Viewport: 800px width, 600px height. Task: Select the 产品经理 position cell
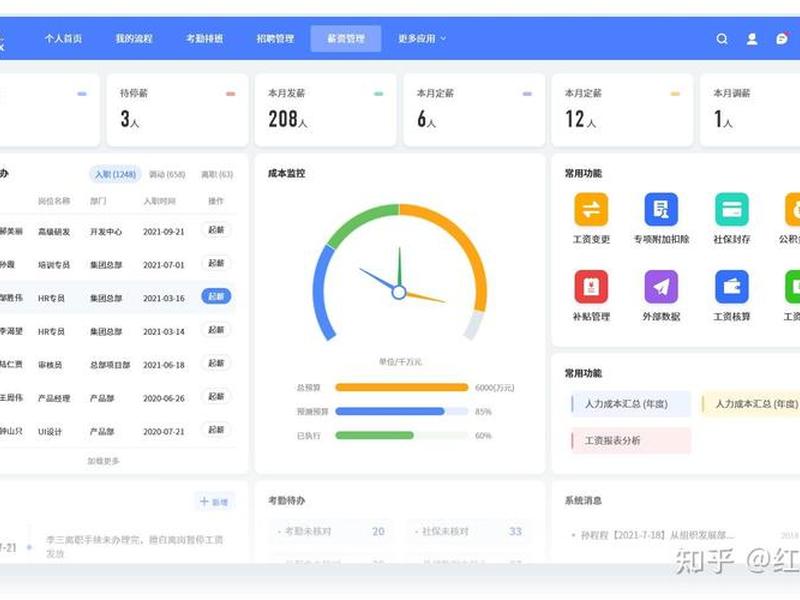54,398
